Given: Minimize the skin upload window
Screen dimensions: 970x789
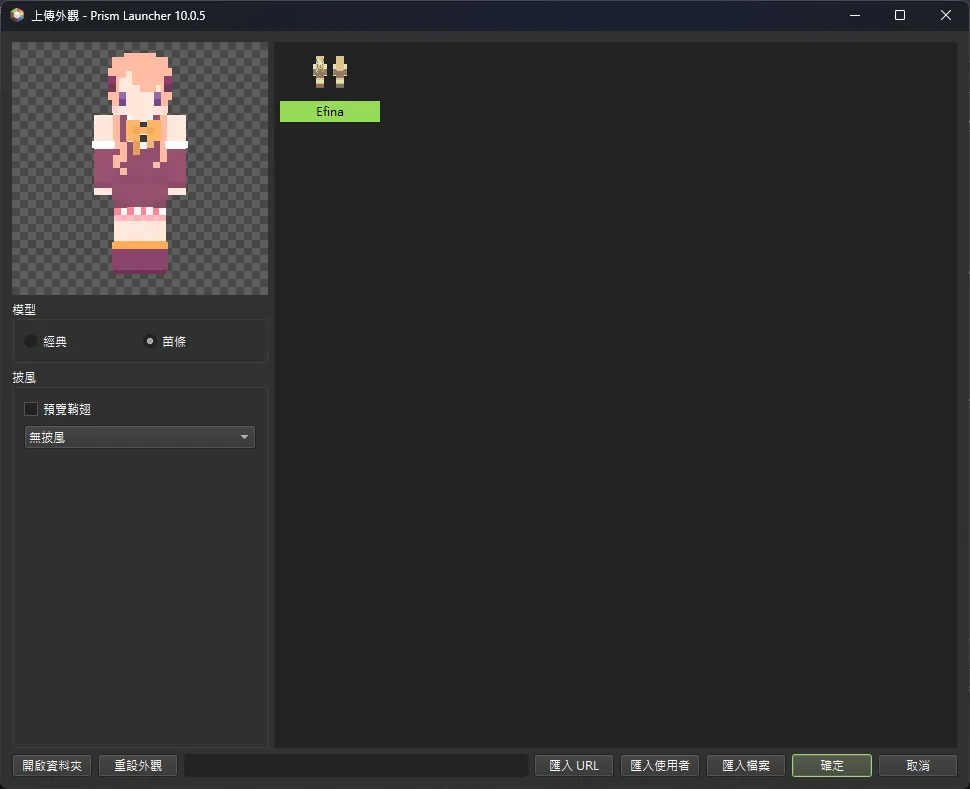Looking at the screenshot, I should tap(854, 15).
